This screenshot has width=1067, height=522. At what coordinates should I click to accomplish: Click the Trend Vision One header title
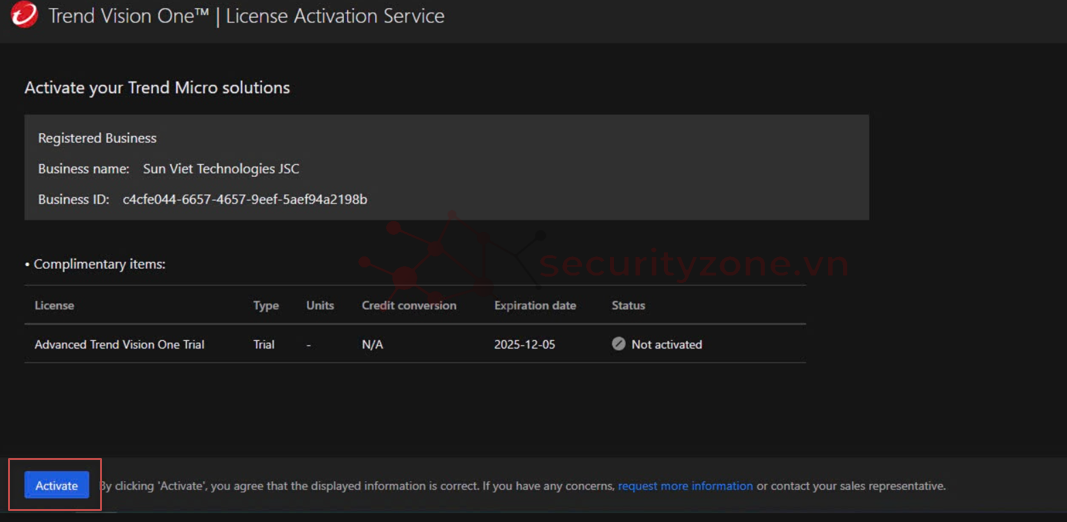[246, 16]
